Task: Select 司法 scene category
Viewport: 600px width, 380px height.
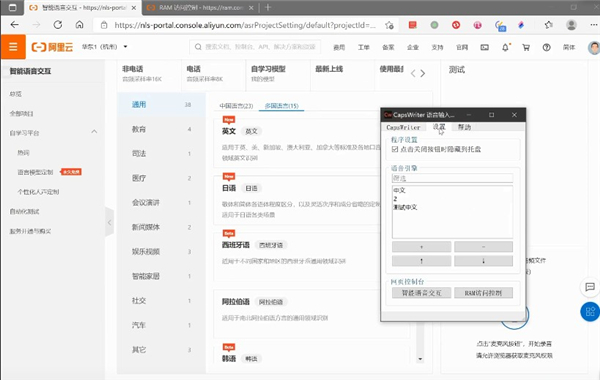Action: (161, 154)
